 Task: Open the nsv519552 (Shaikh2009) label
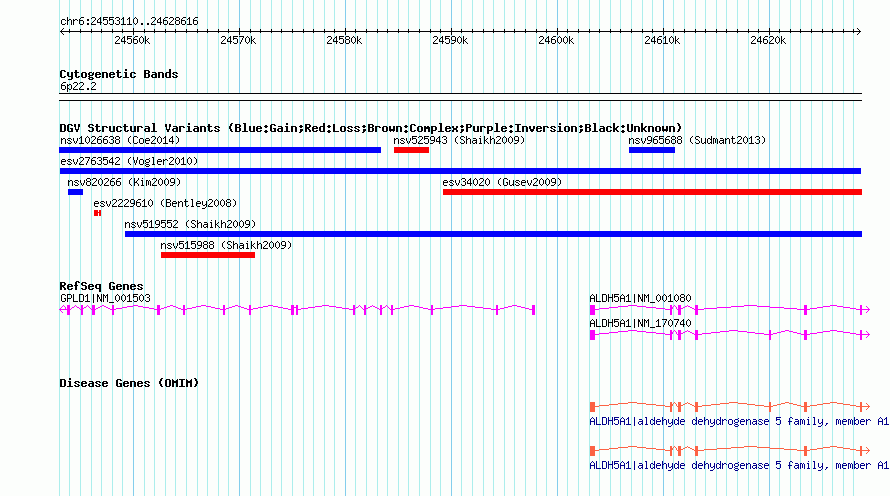[190, 224]
